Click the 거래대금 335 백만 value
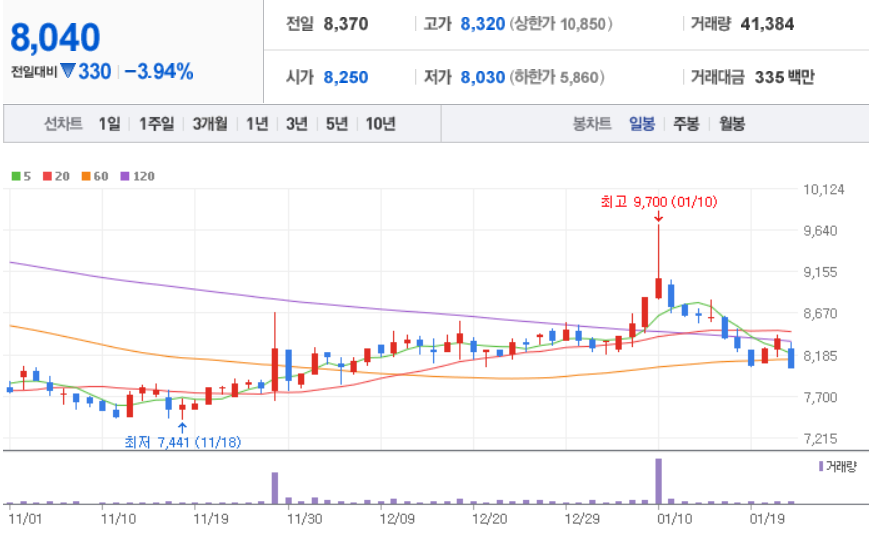The width and height of the screenshot is (869, 547). (784, 77)
